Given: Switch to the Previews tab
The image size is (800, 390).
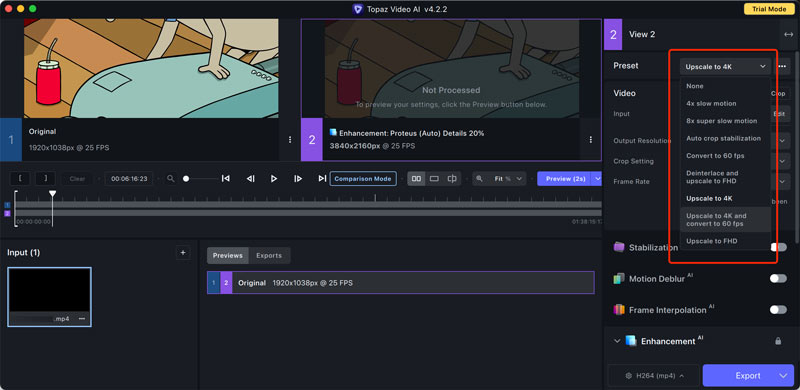Looking at the screenshot, I should pyautogui.click(x=228, y=255).
